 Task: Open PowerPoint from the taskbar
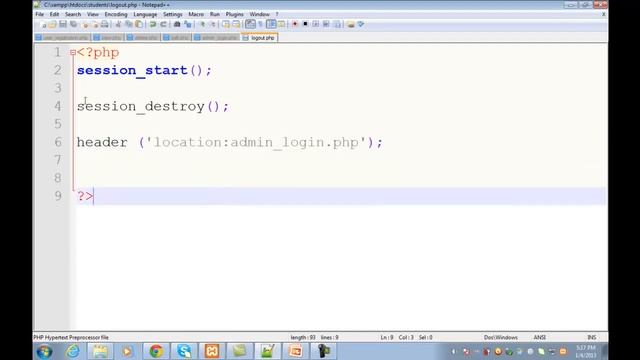(x=296, y=351)
